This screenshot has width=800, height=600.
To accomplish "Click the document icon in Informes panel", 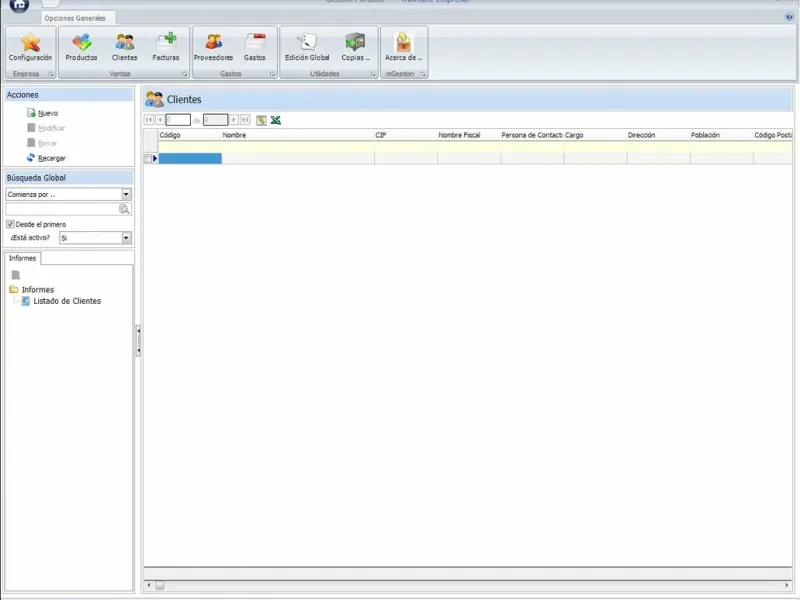I will tap(16, 275).
